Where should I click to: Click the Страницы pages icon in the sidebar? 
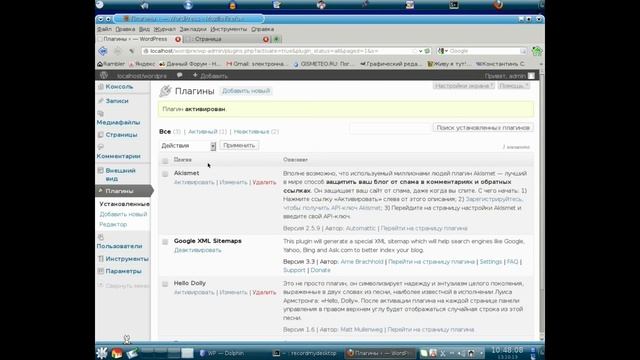tap(101, 135)
